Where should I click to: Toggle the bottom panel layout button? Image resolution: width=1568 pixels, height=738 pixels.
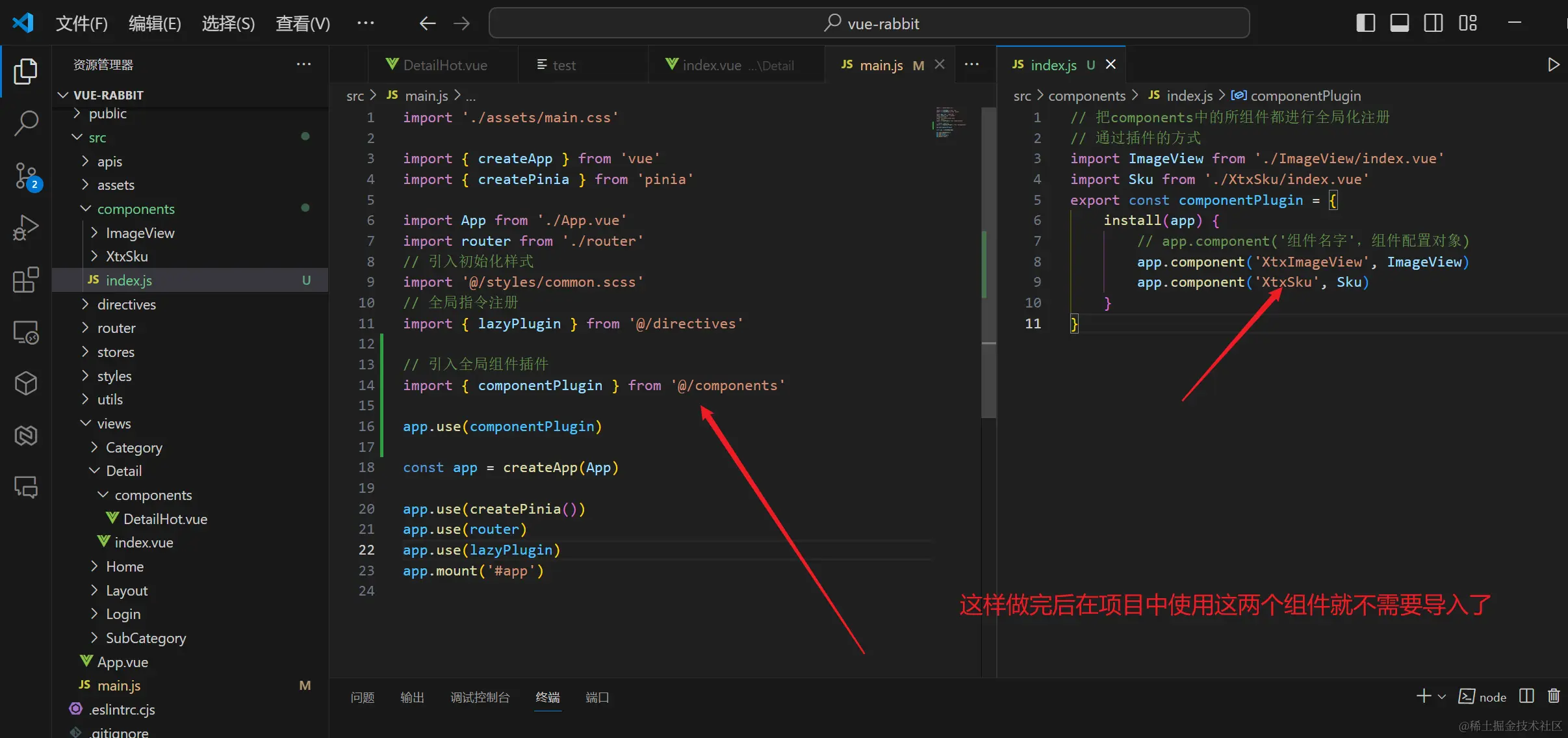coord(1399,23)
